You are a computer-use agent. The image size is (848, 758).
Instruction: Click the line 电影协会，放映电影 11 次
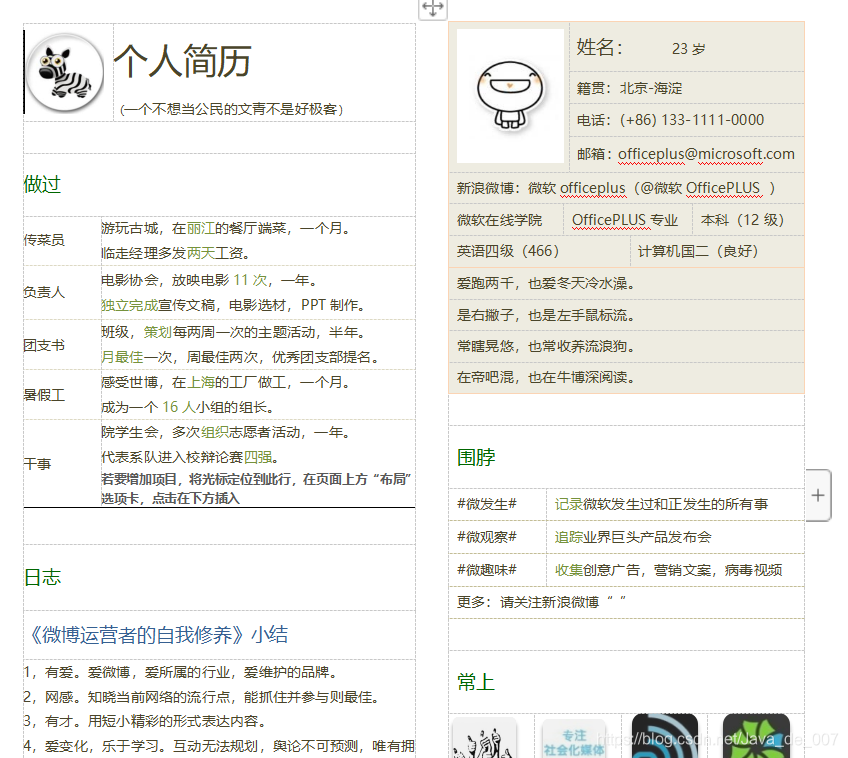(209, 280)
